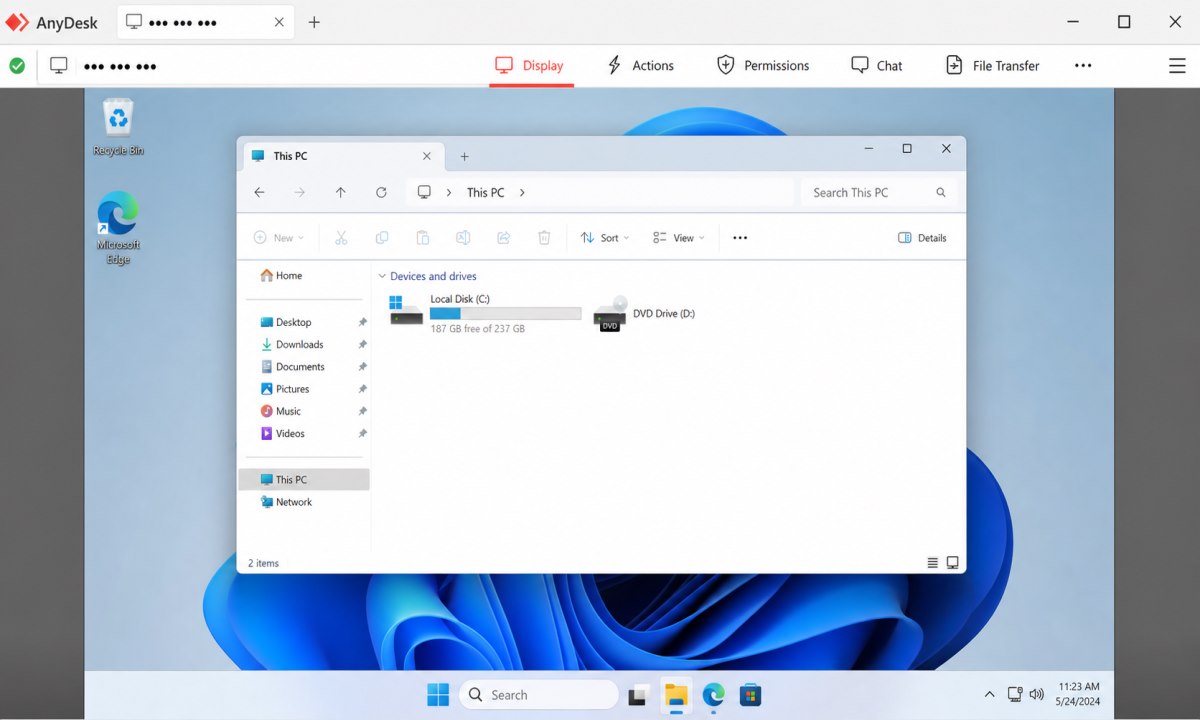
Task: Switch to large thumbnails view in status bar
Action: [x=953, y=563]
